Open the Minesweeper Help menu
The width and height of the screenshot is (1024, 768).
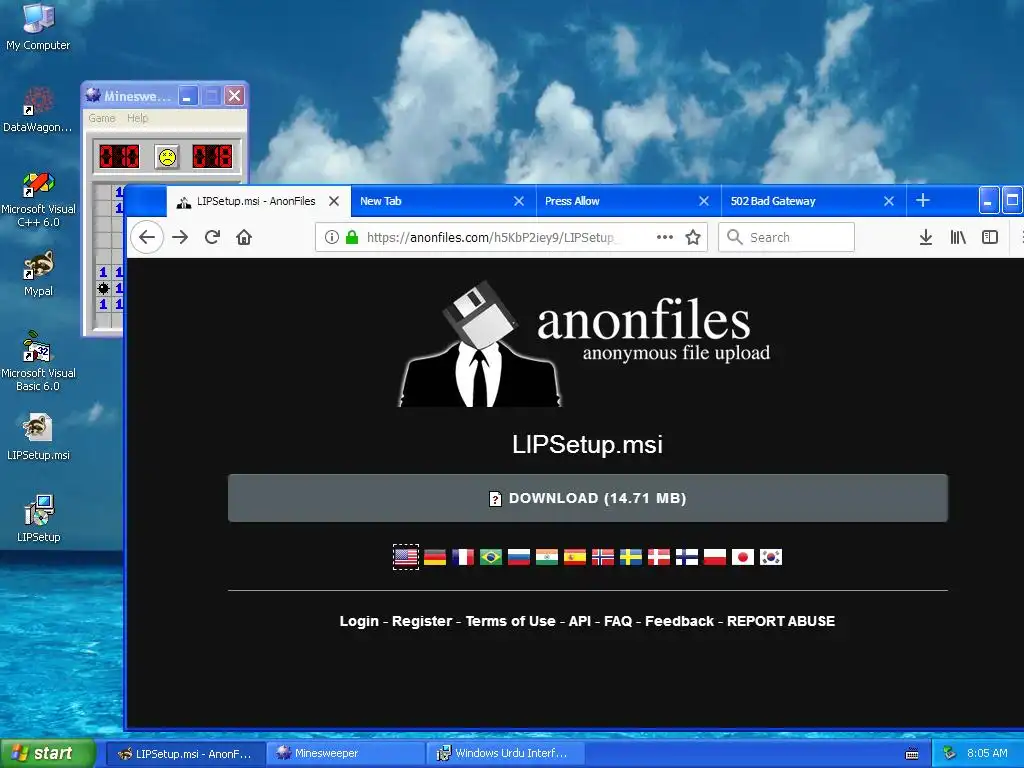point(138,118)
